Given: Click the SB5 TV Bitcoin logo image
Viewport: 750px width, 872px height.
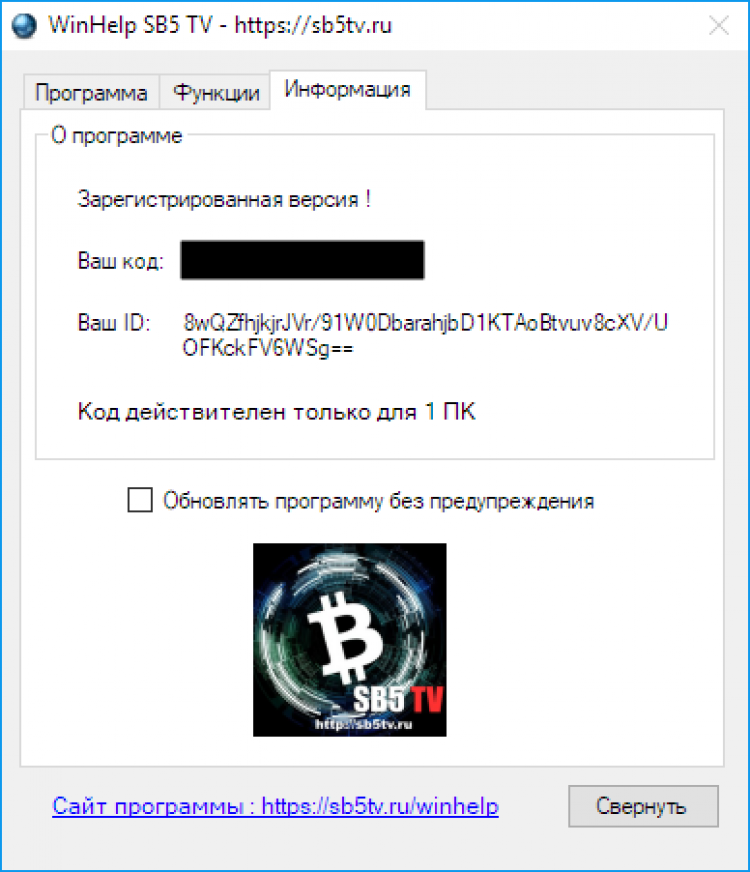Looking at the screenshot, I should tap(350, 640).
